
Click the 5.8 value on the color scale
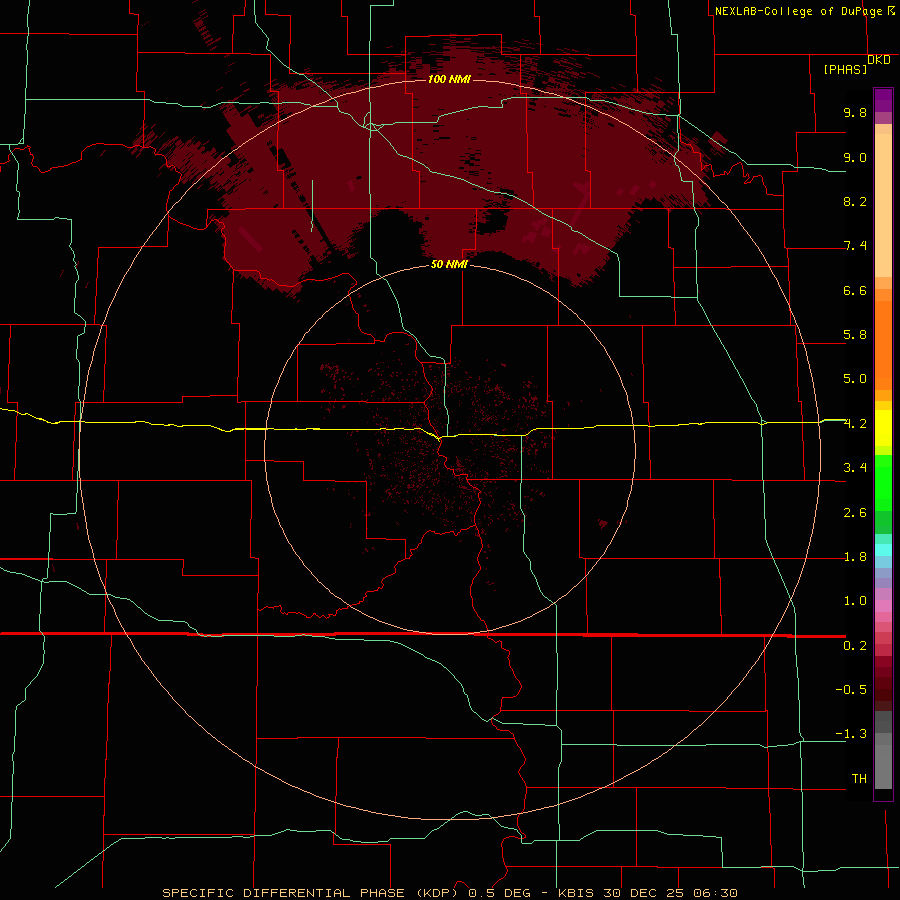855,335
